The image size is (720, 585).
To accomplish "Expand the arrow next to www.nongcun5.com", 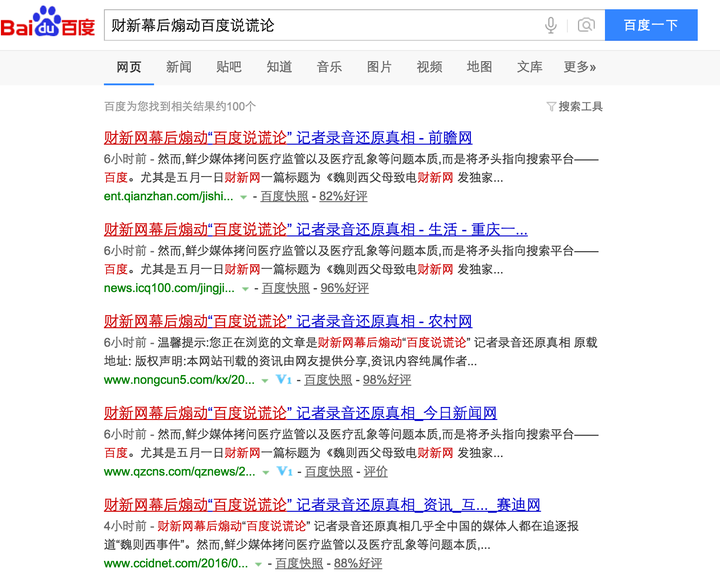I will [x=264, y=381].
